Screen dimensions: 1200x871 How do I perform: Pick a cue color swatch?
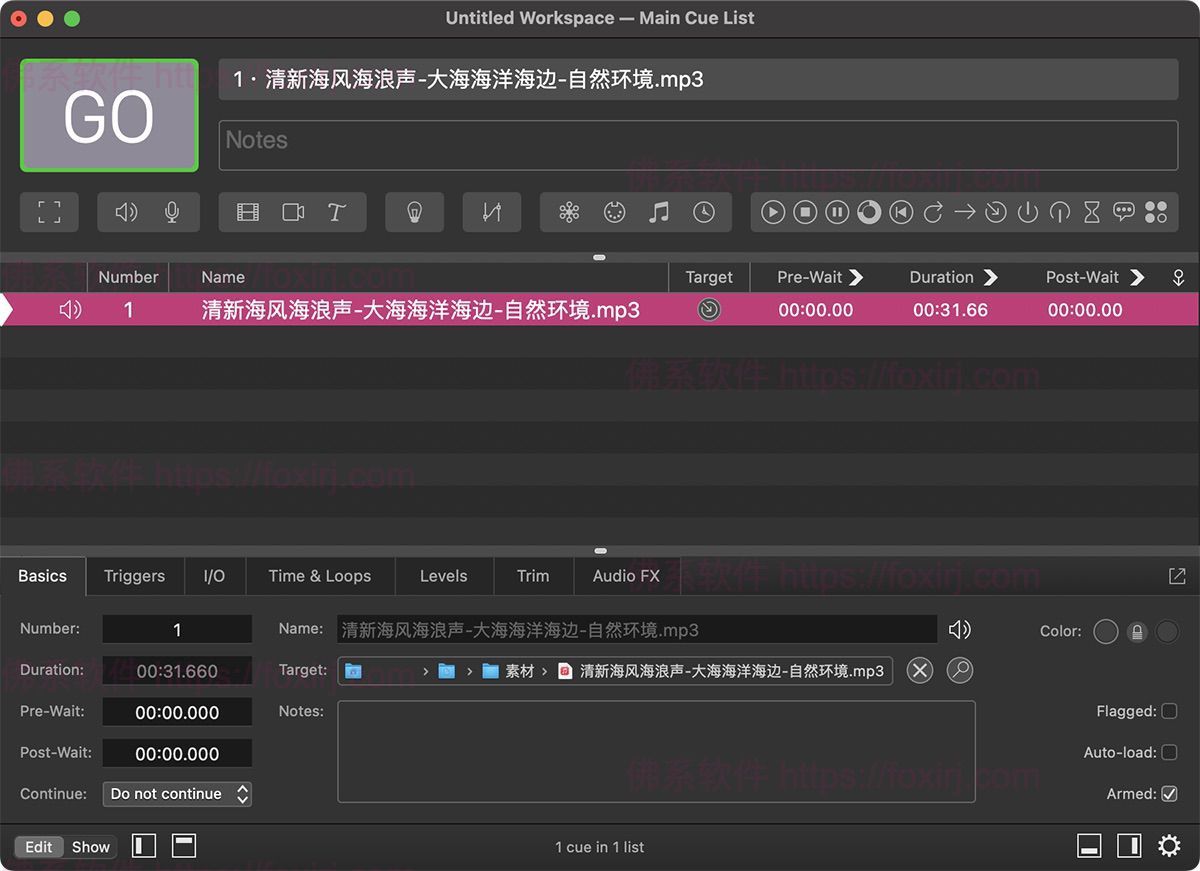tap(1106, 631)
